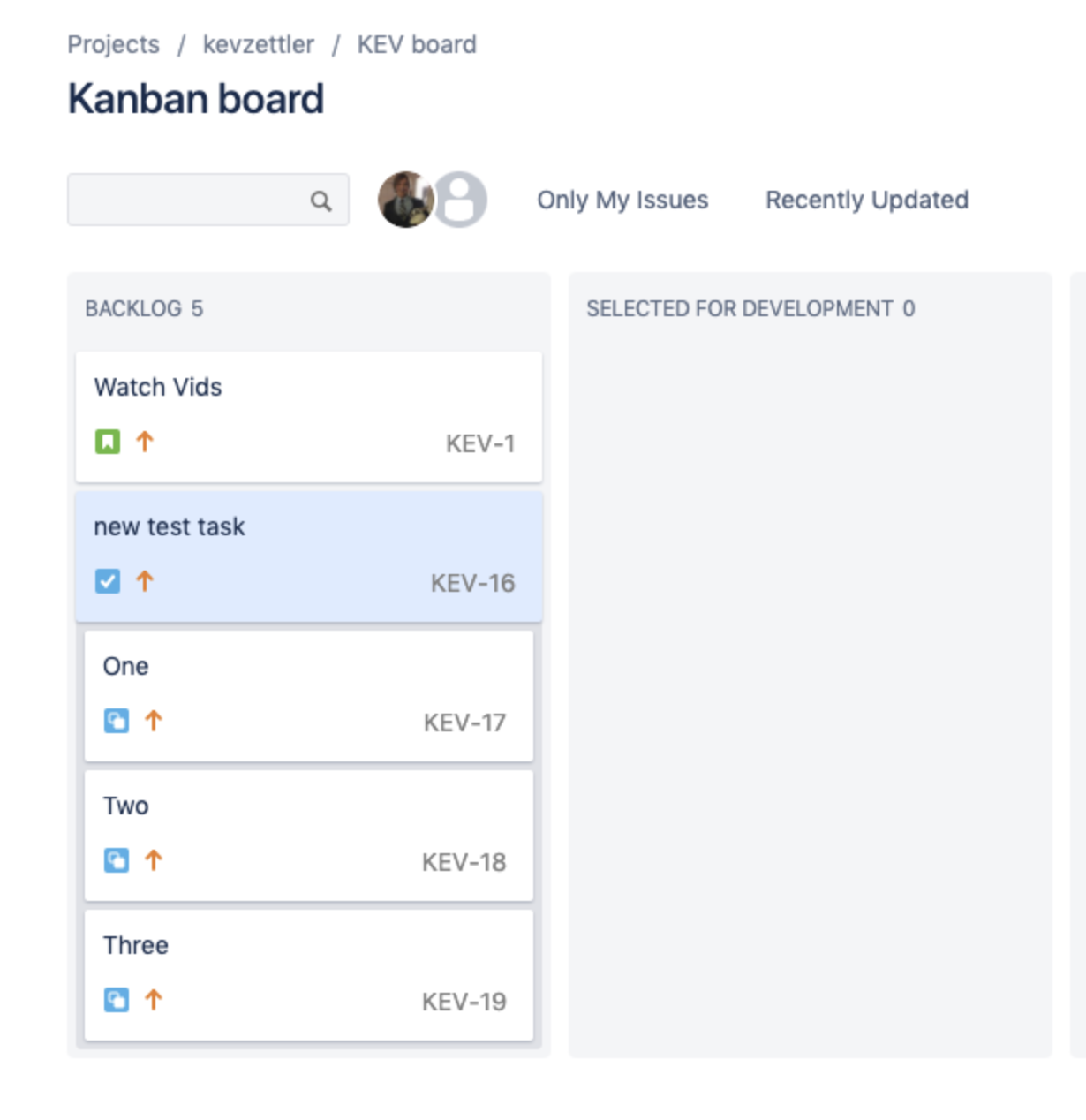Open the kevzettler project breadcrumb
The height and width of the screenshot is (1120, 1086).
256,44
